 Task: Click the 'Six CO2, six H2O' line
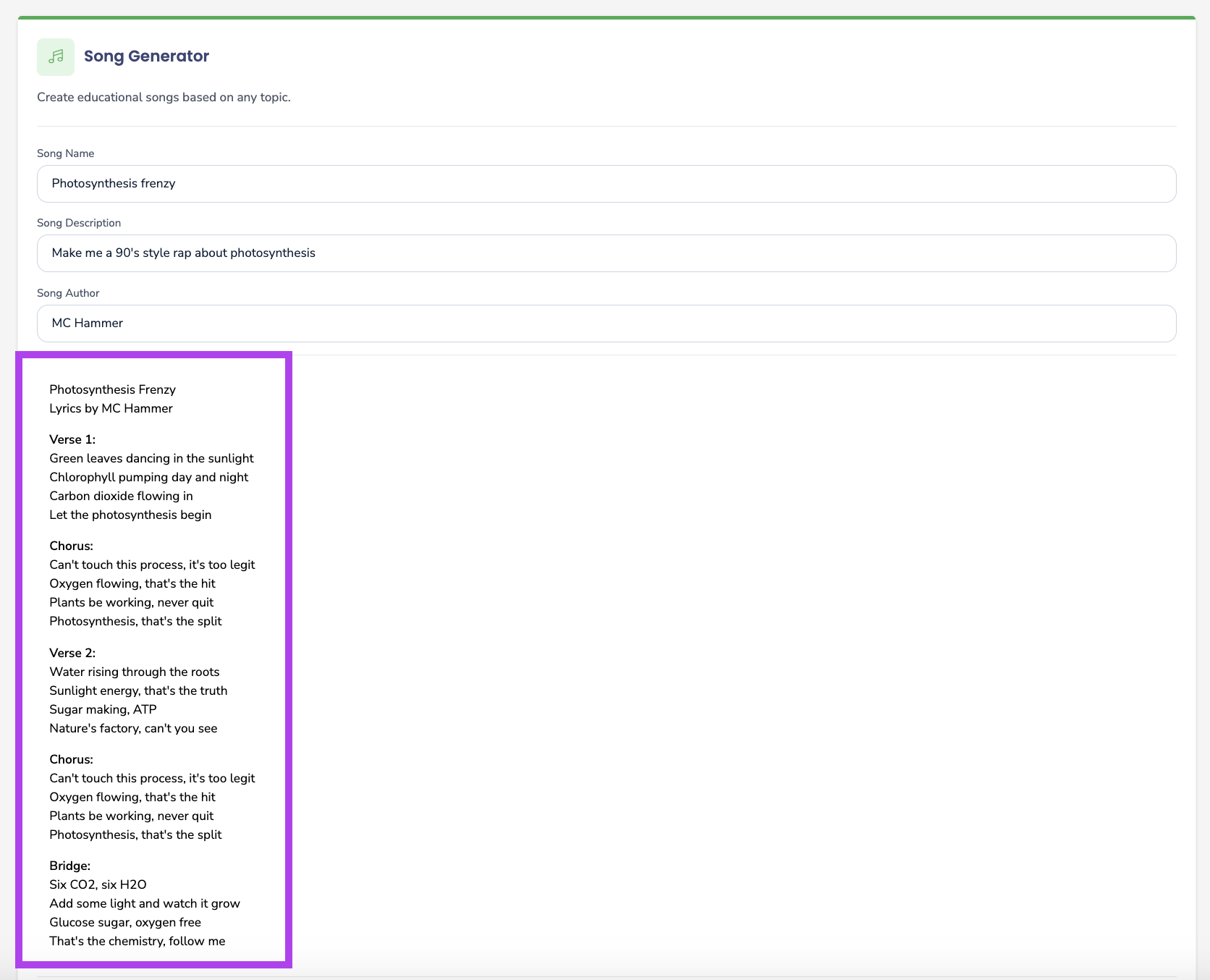pyautogui.click(x=98, y=884)
